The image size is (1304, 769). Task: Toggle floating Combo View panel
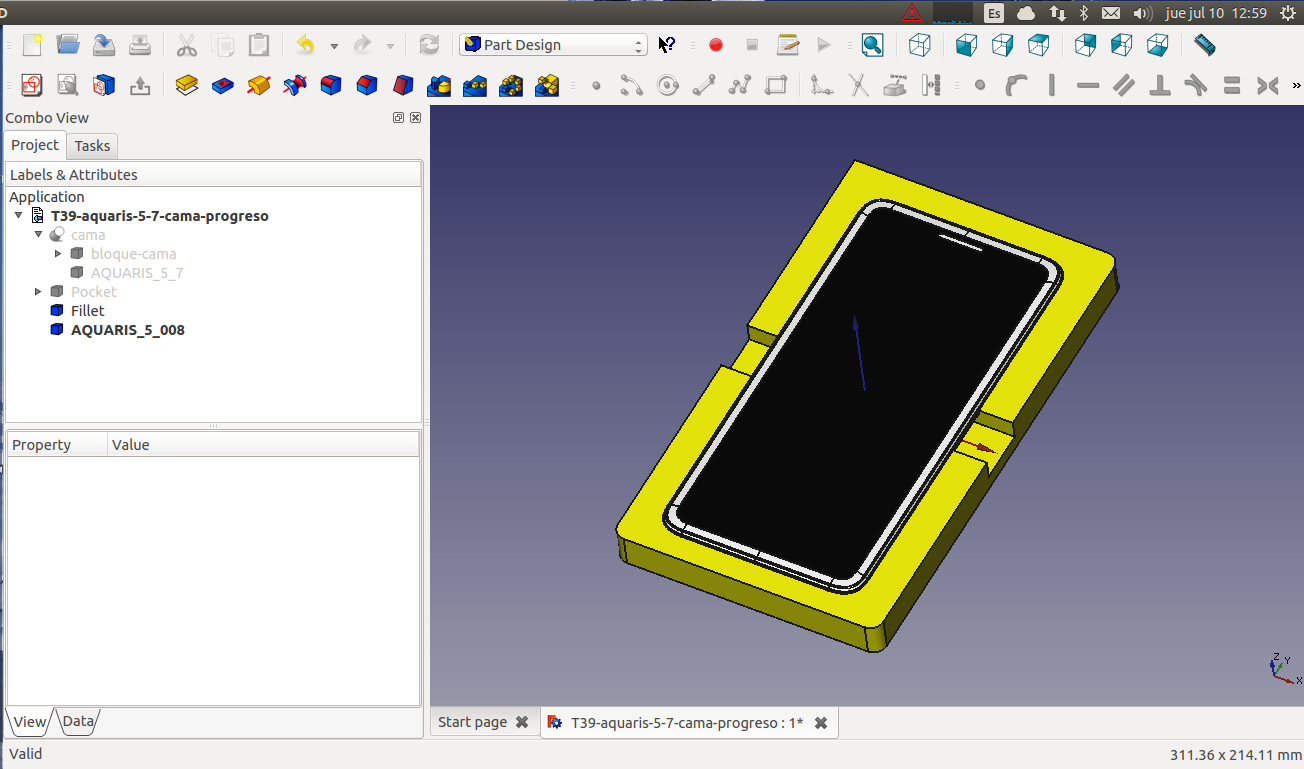click(398, 118)
